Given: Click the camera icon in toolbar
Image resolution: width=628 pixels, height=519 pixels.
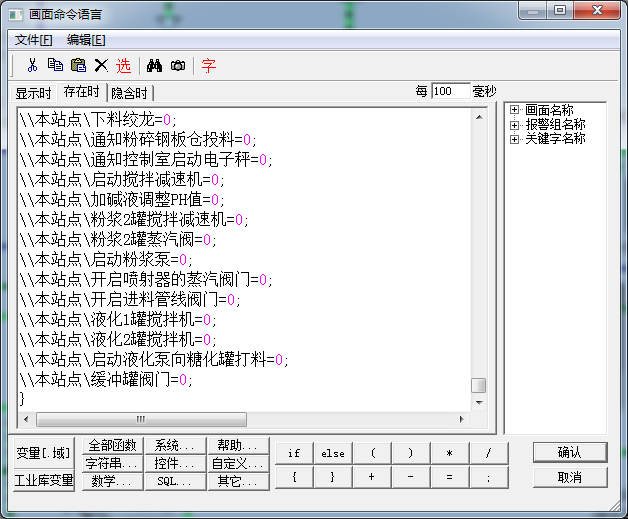Looking at the screenshot, I should [178, 65].
